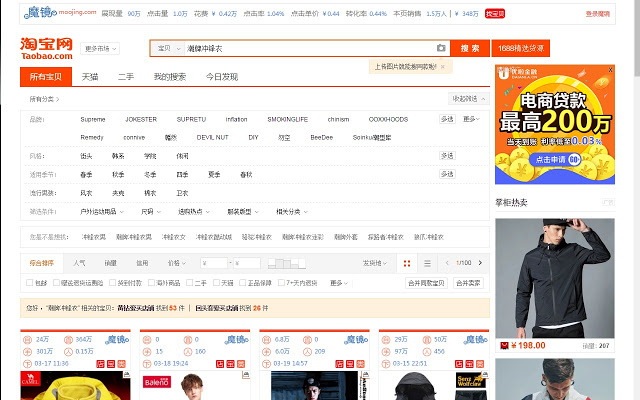
Task: Click find-similar icon on CAMEL product image
Action: [127, 374]
